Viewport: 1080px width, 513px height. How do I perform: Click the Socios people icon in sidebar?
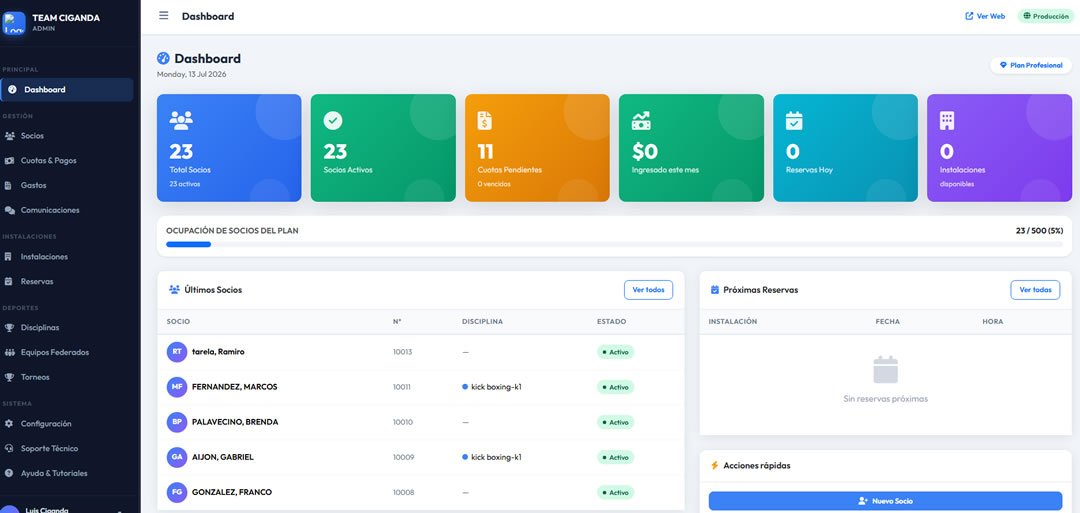click(10, 136)
